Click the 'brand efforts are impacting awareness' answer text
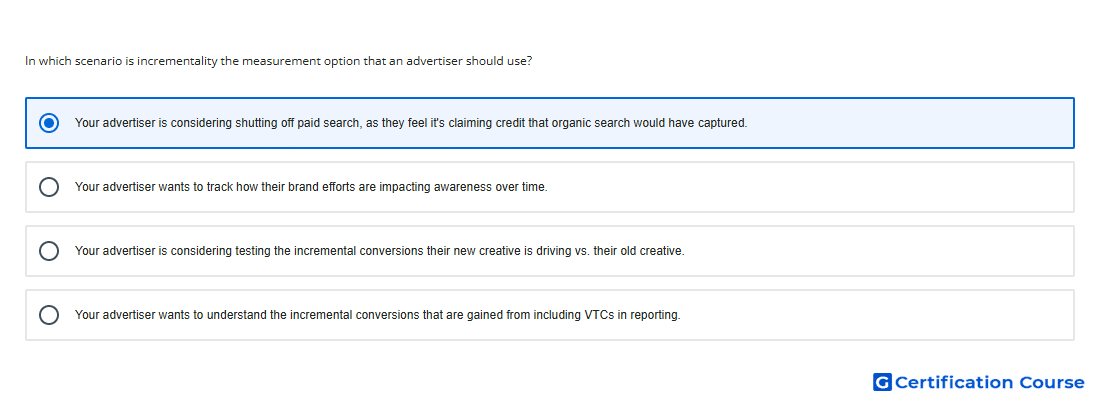This screenshot has height=401, width=1100. tap(311, 187)
